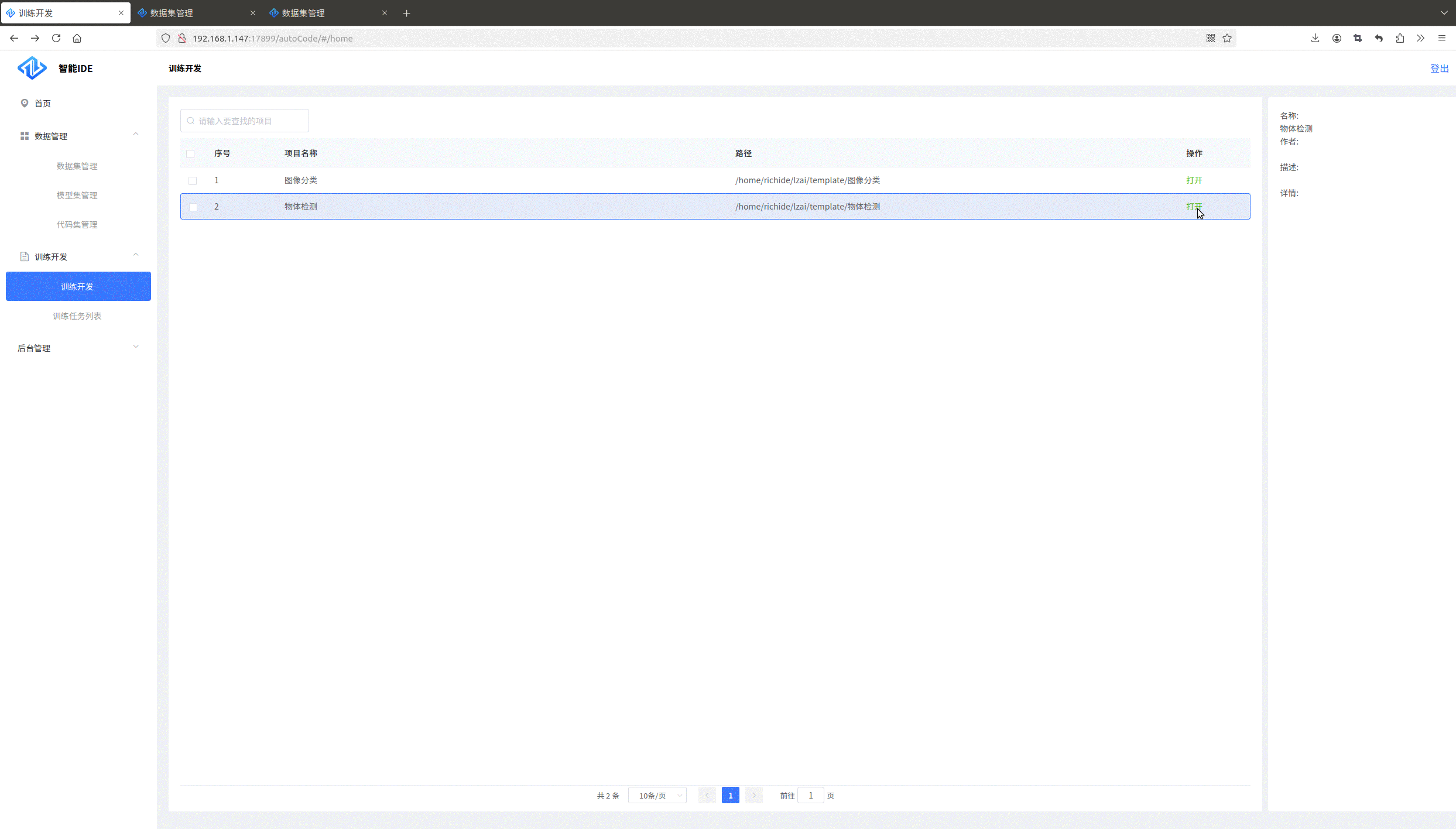
Task: Expand the 后台管理 menu chevron
Action: pos(136,347)
